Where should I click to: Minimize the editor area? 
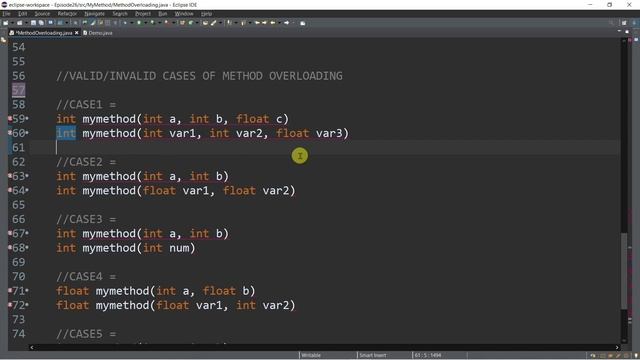pos(619,31)
